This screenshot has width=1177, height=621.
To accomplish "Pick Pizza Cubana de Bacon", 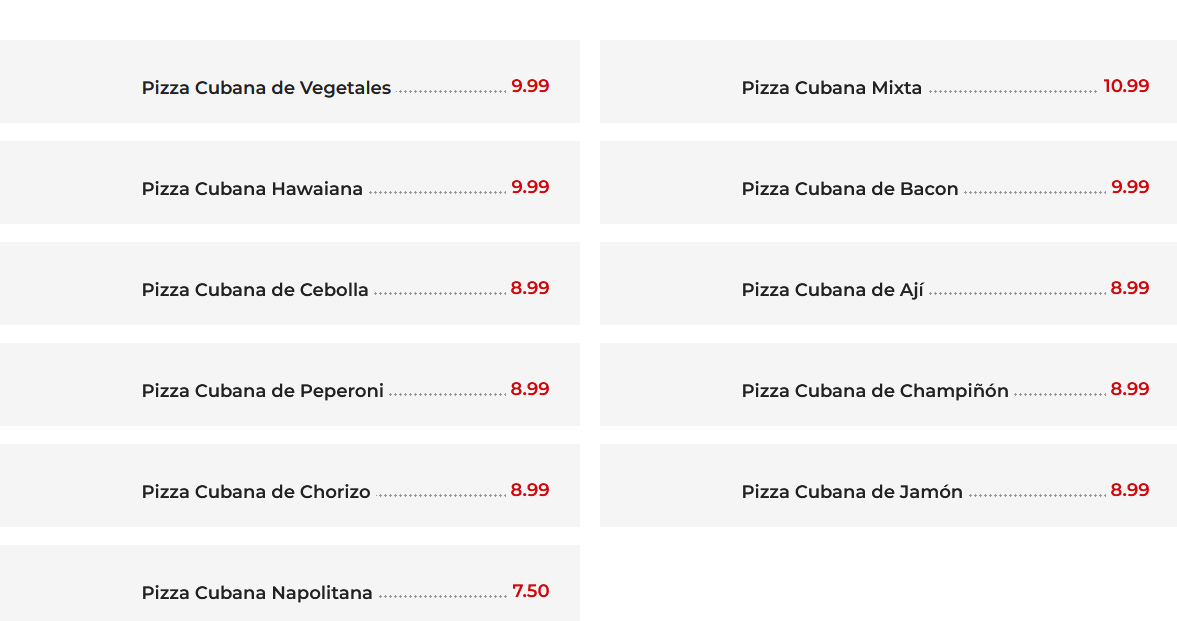I will [x=850, y=189].
